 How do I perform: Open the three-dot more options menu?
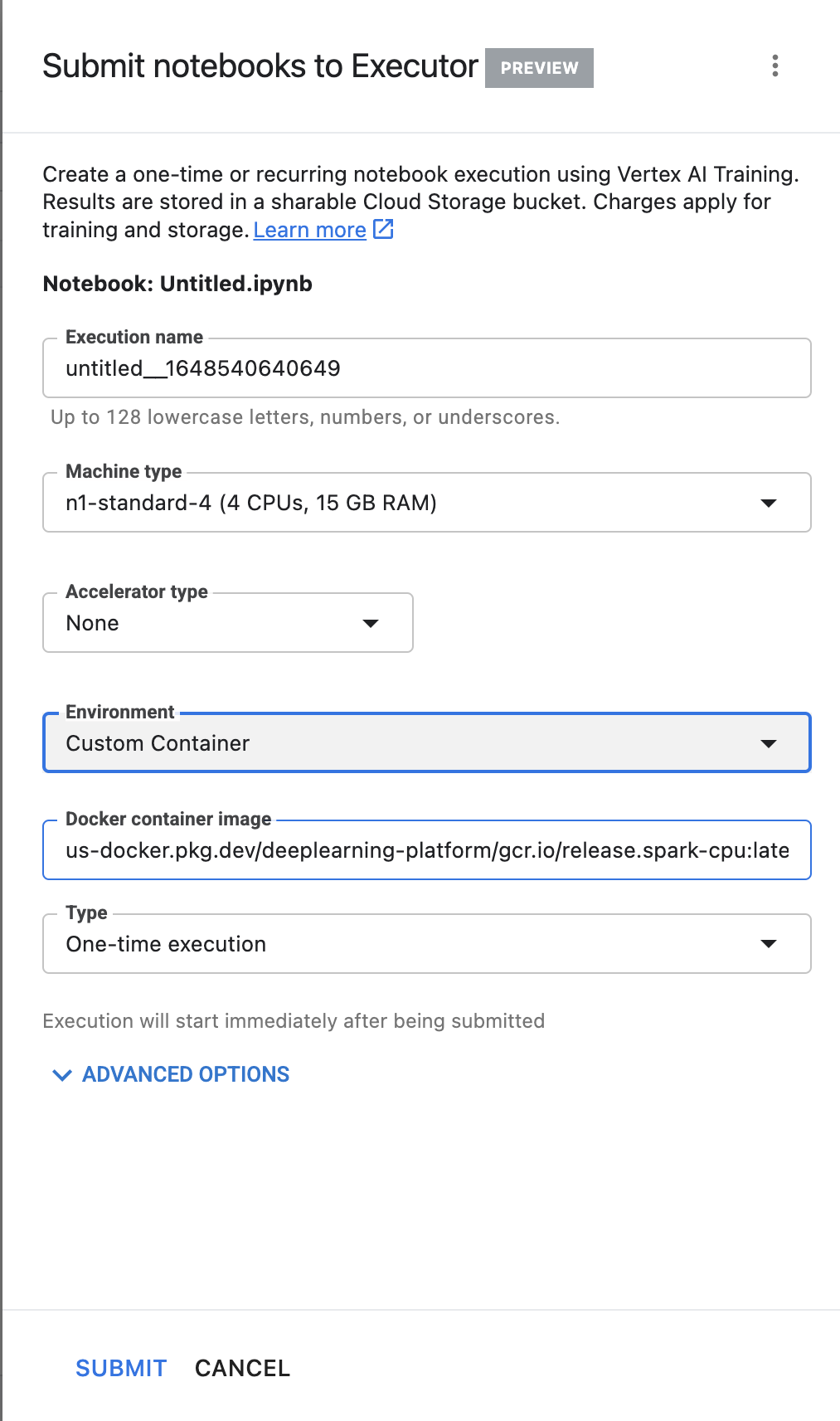(x=775, y=66)
